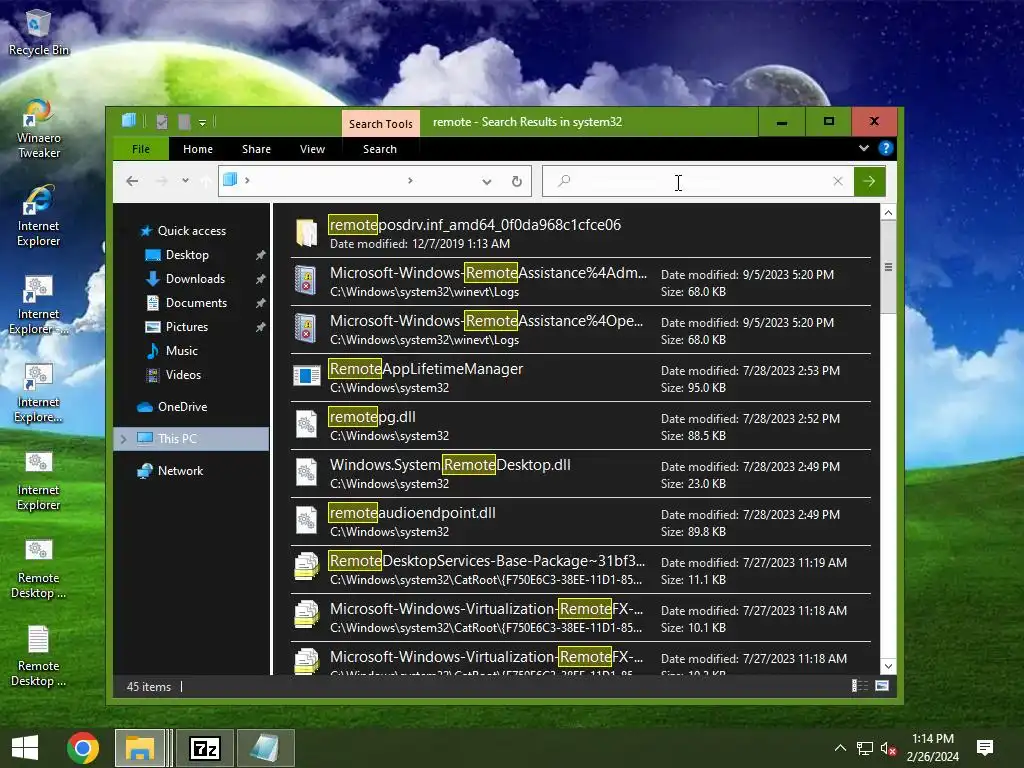Image resolution: width=1024 pixels, height=768 pixels.
Task: Expand the ribbon chevron
Action: click(x=863, y=148)
